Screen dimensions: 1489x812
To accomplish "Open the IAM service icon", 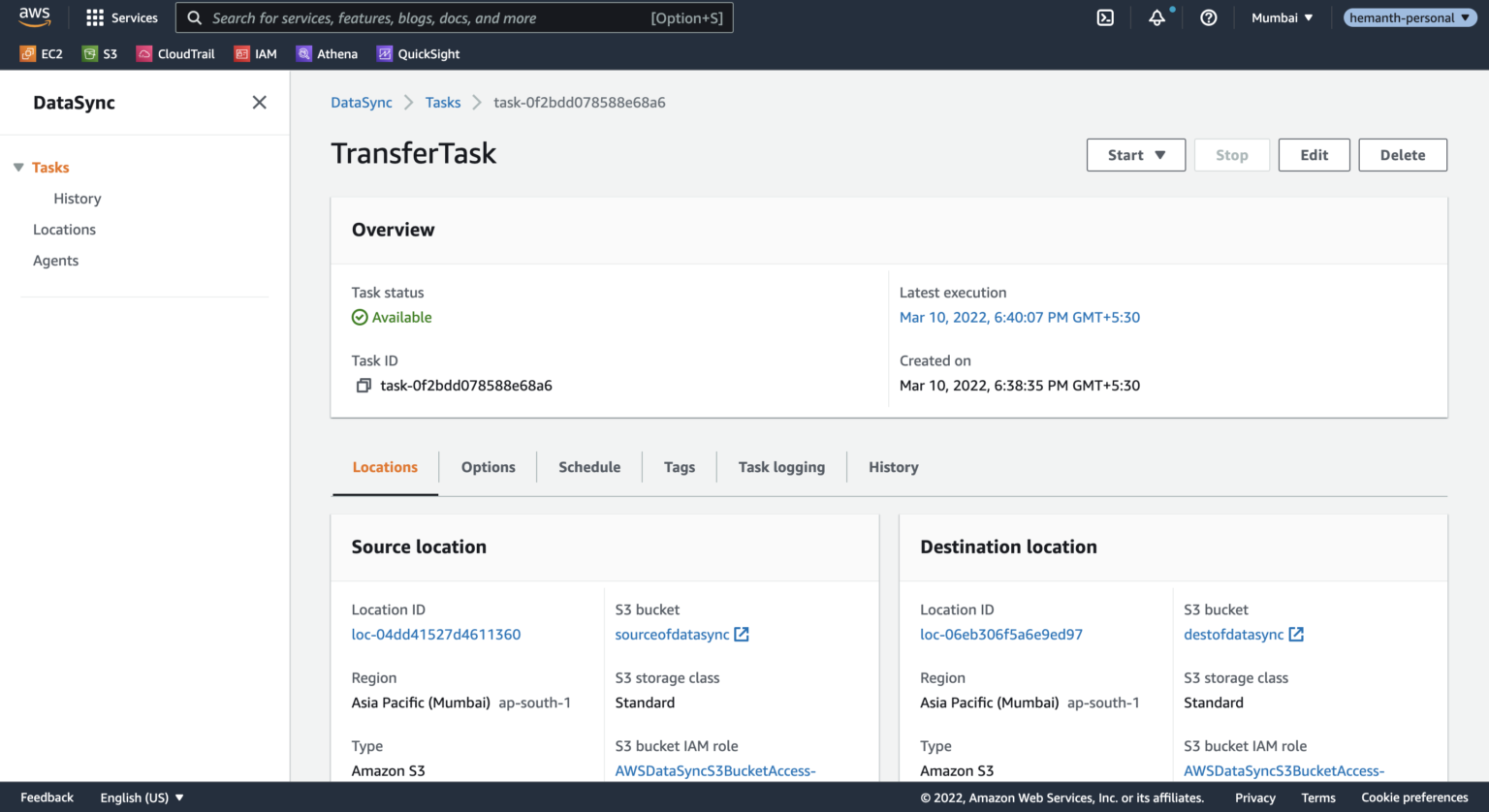I will (255, 53).
